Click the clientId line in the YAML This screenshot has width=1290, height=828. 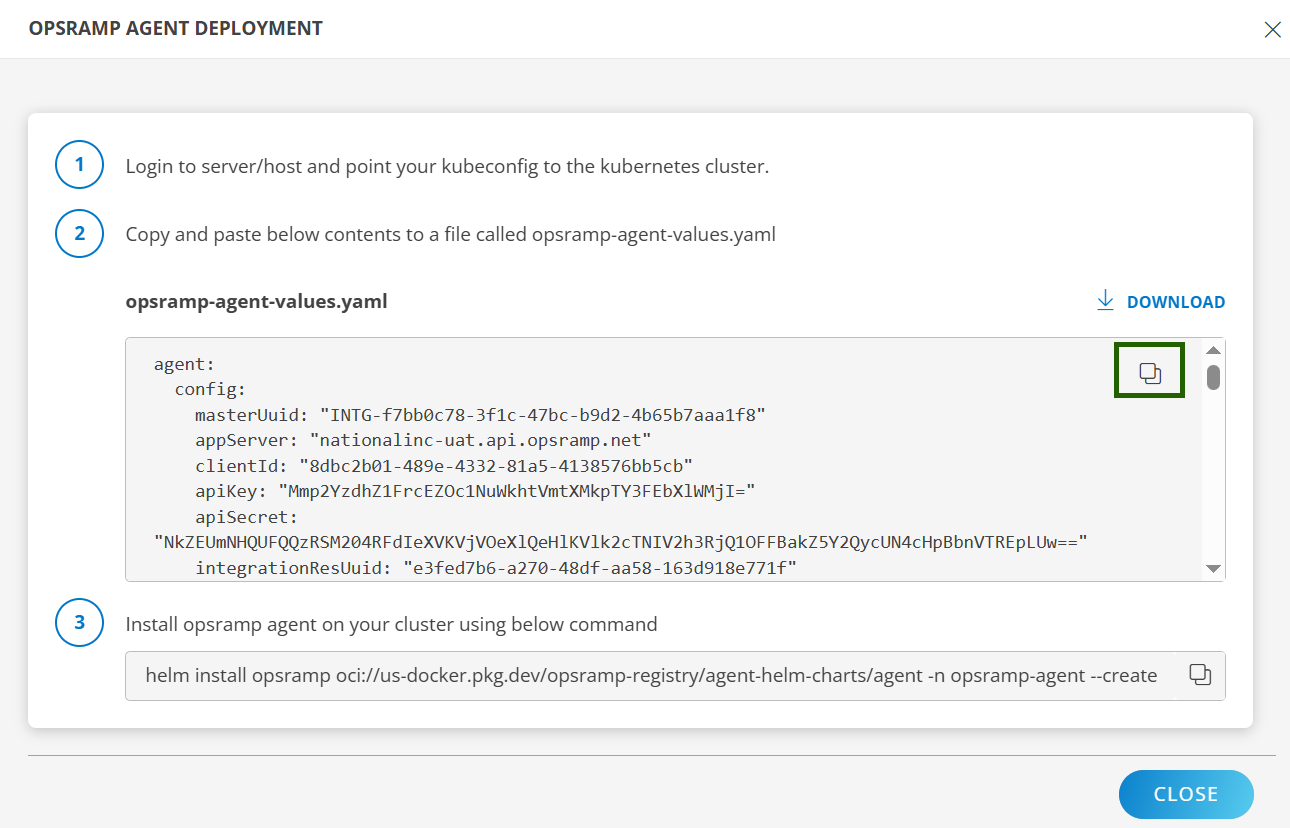click(444, 466)
